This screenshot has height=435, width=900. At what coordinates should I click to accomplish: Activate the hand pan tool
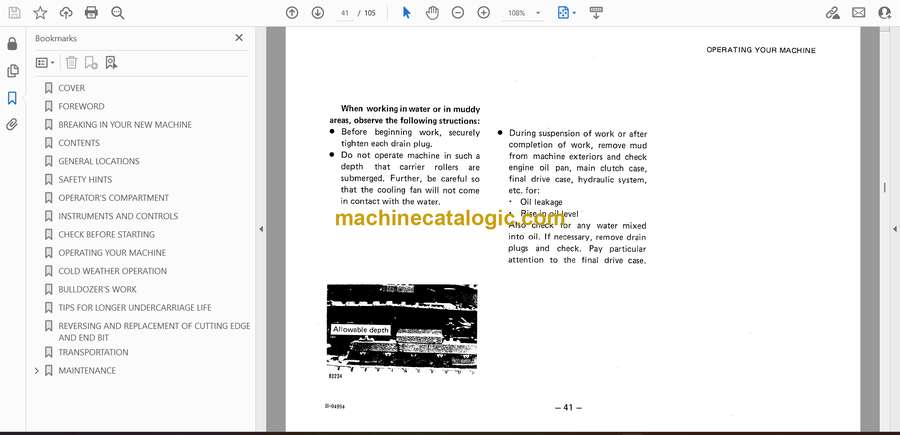[432, 13]
